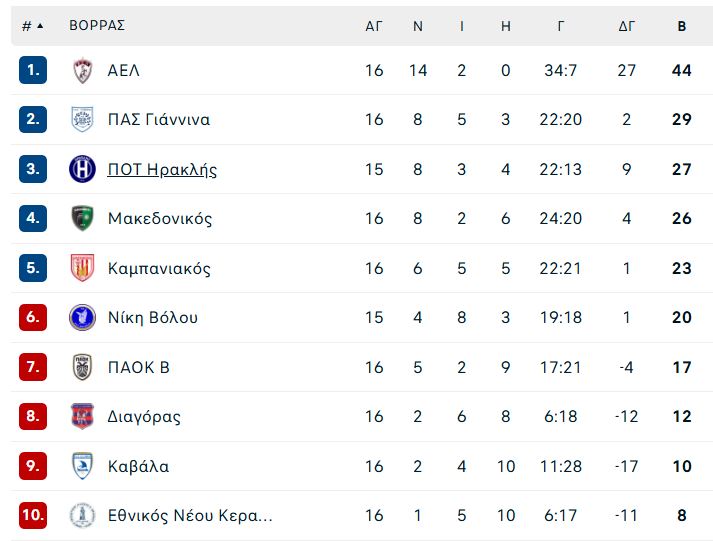Click the Καμπανιακός red striped crest
This screenshot has width=713, height=541.
point(83,268)
